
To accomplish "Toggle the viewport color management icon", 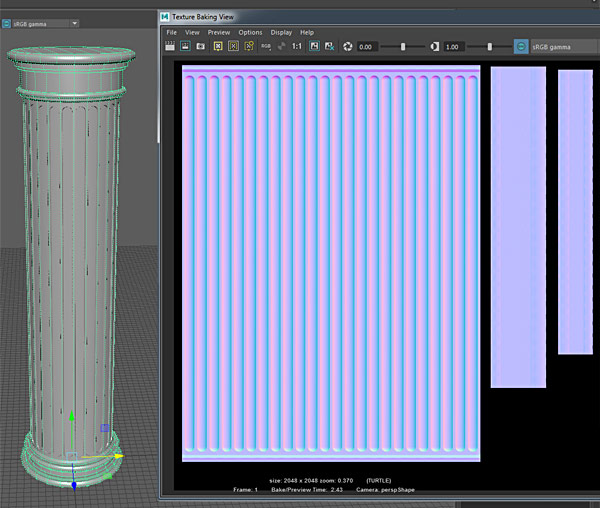I will point(6,21).
